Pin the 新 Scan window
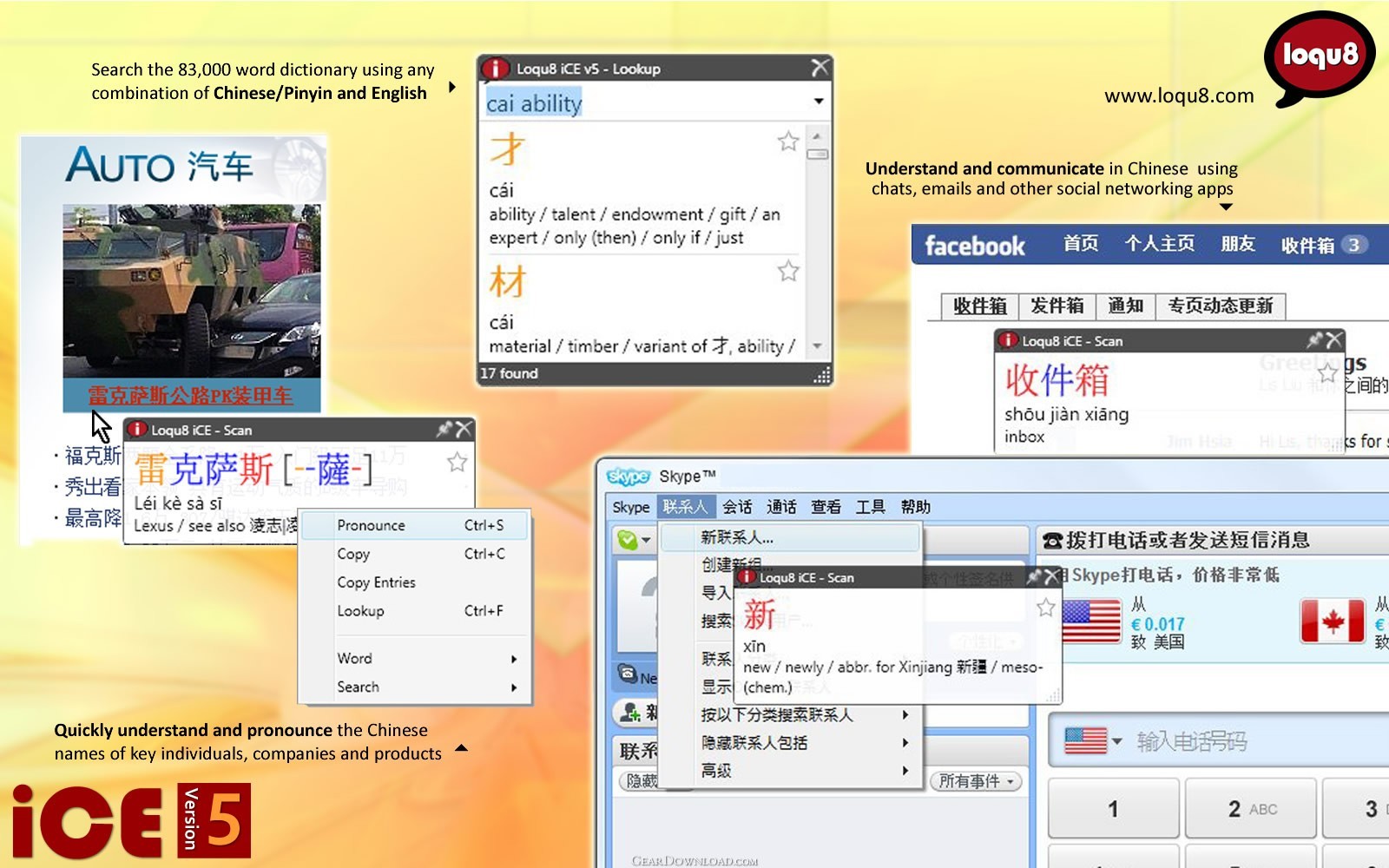 (x=1034, y=576)
